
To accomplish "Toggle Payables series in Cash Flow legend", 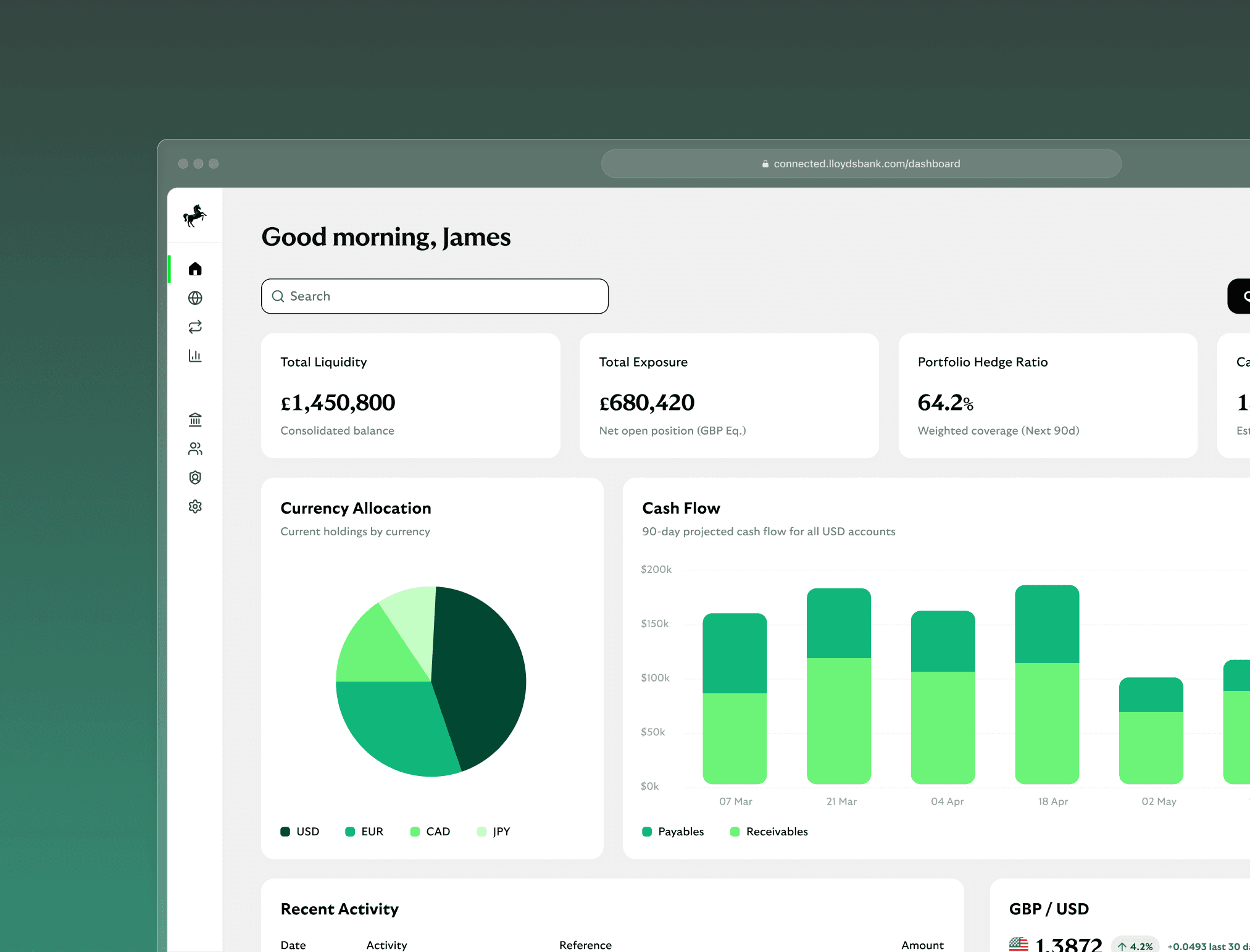I will [673, 832].
